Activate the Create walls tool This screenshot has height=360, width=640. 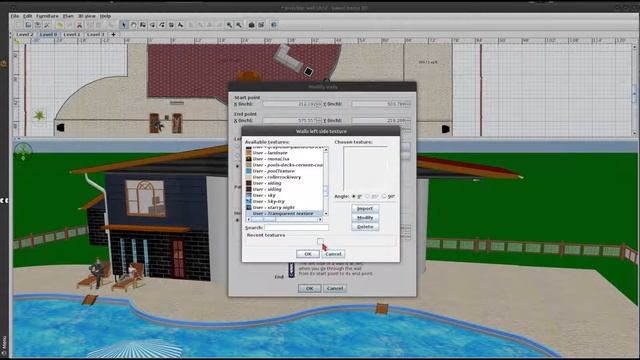pos(143,25)
